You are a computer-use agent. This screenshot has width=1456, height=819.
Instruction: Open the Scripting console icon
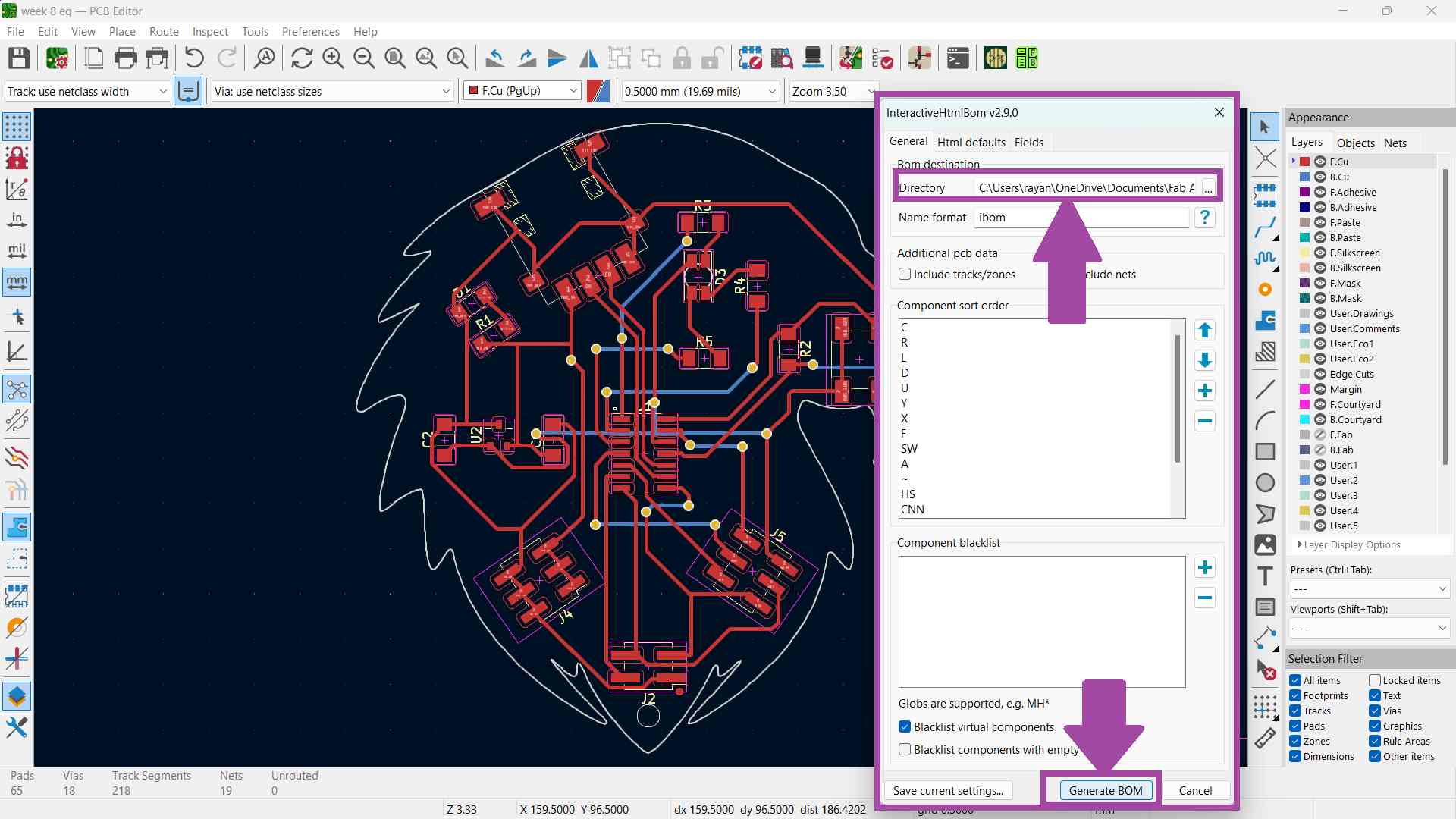[958, 58]
